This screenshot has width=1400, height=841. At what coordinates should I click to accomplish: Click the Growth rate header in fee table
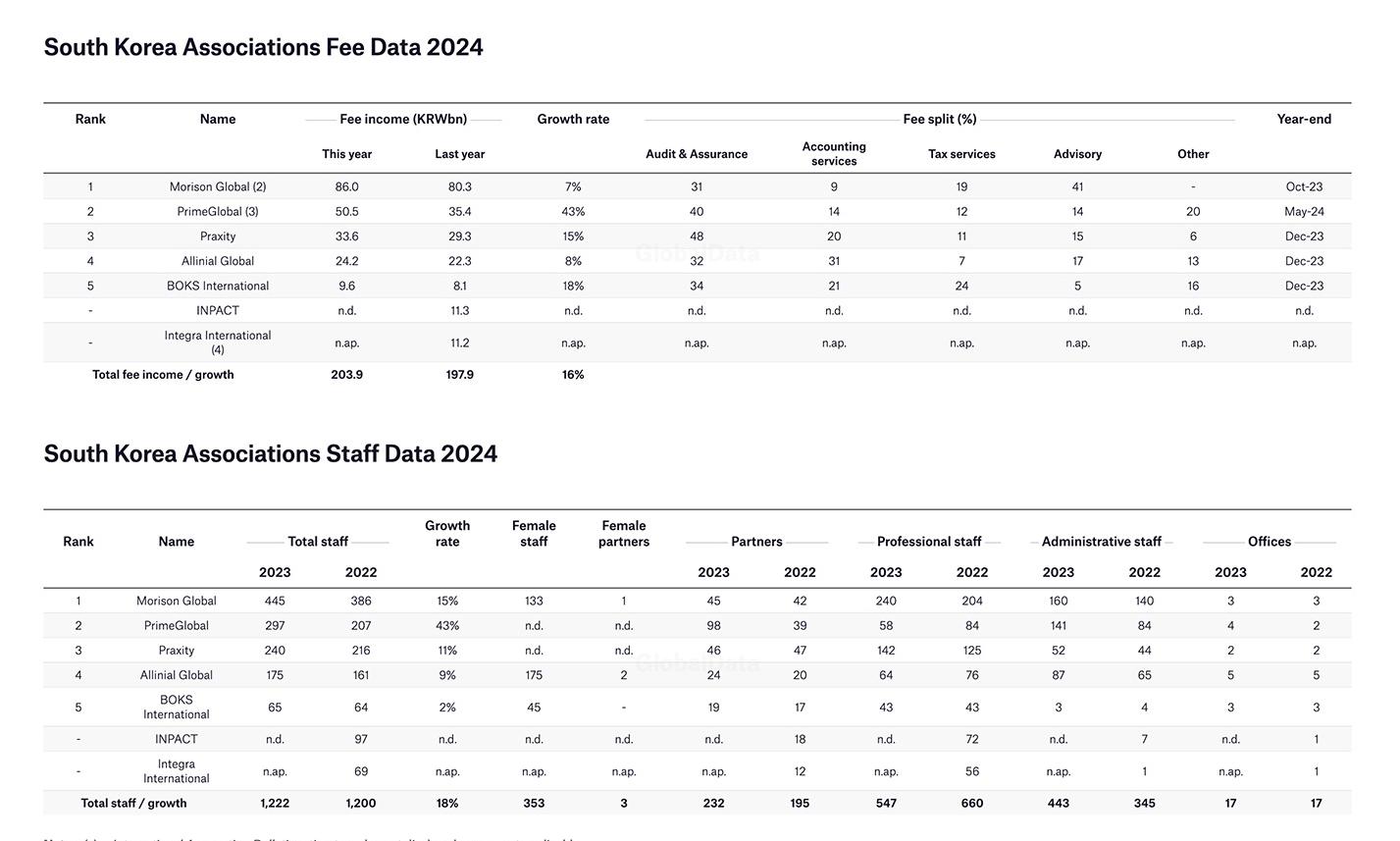[x=573, y=119]
